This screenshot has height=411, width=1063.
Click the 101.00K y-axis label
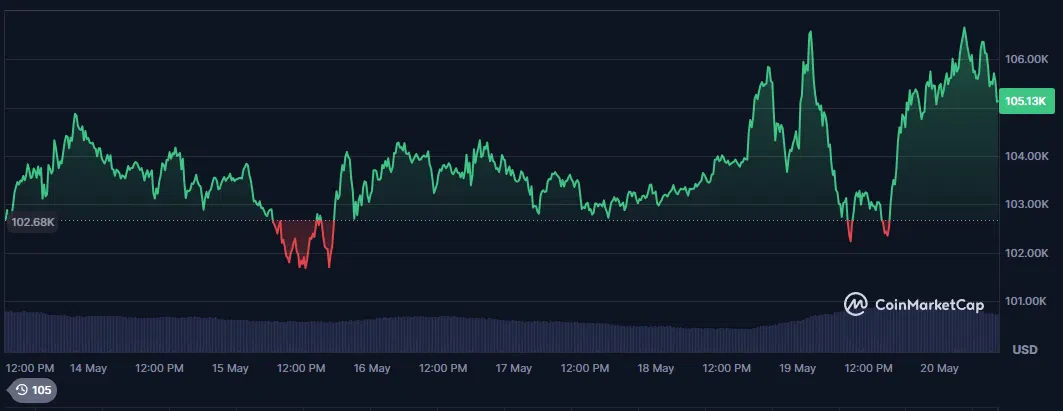(x=1027, y=302)
